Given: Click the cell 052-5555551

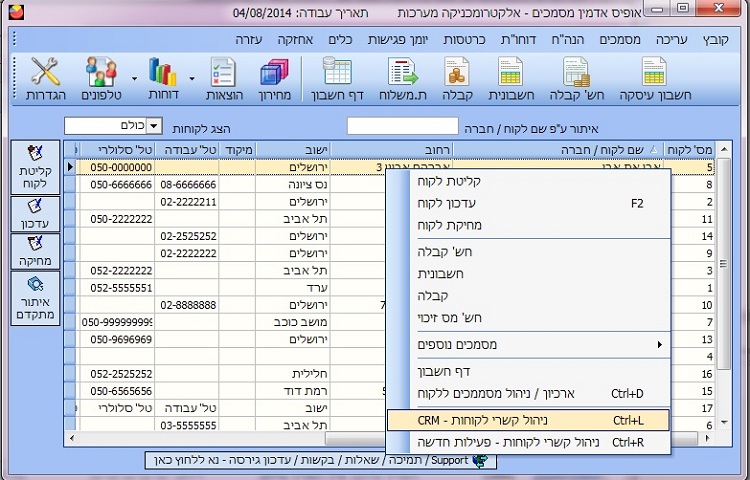Looking at the screenshot, I should (117, 288).
